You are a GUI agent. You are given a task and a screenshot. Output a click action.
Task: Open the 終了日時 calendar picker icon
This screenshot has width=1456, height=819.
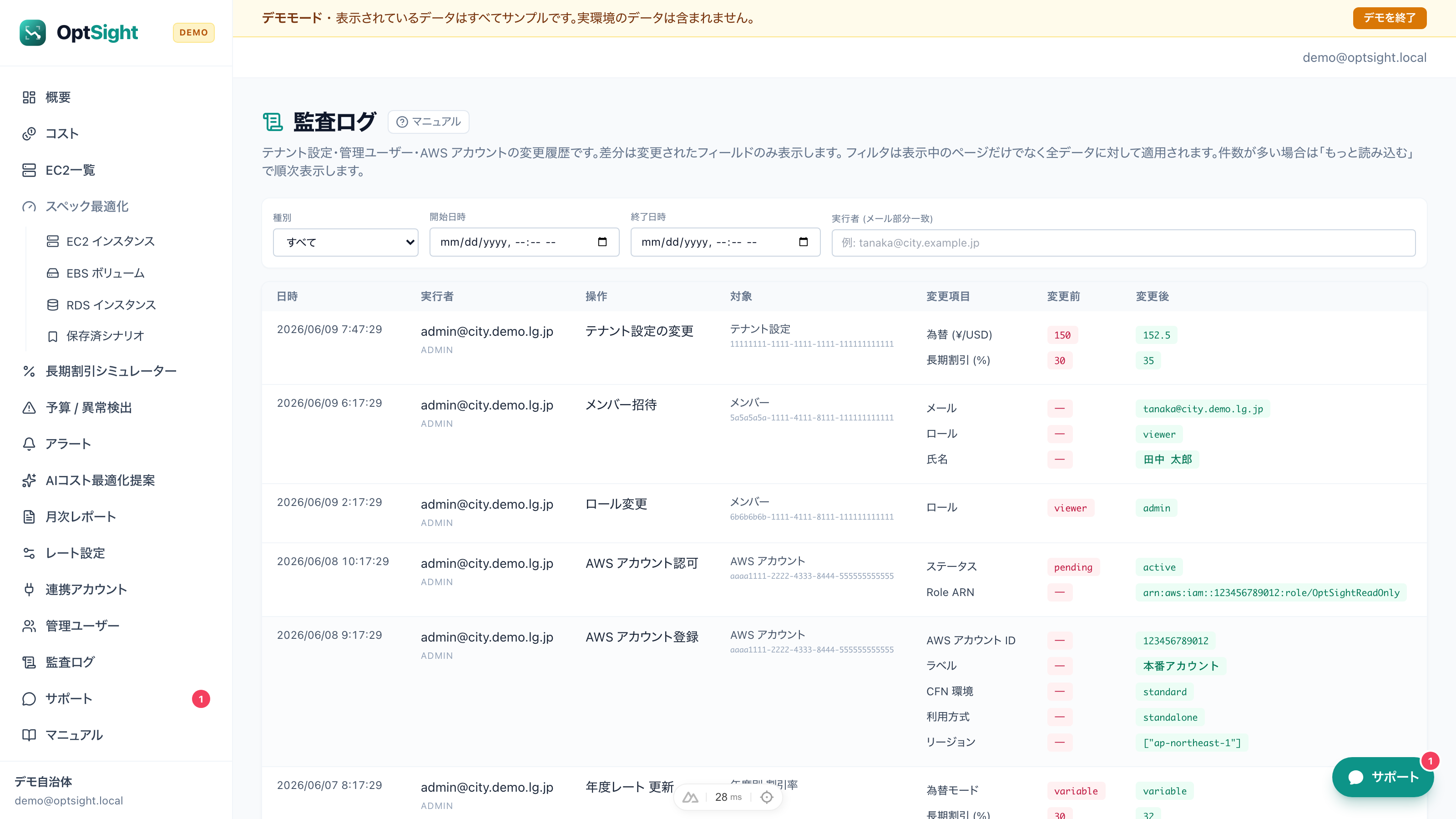(x=803, y=242)
